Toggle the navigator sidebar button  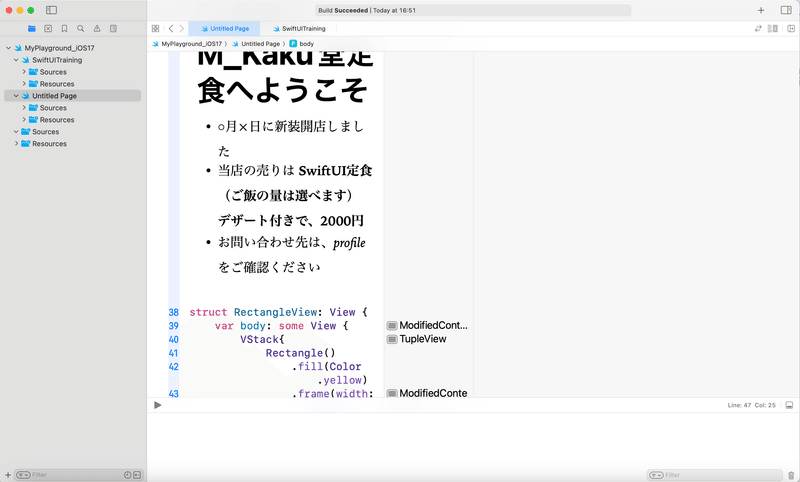[x=52, y=10]
